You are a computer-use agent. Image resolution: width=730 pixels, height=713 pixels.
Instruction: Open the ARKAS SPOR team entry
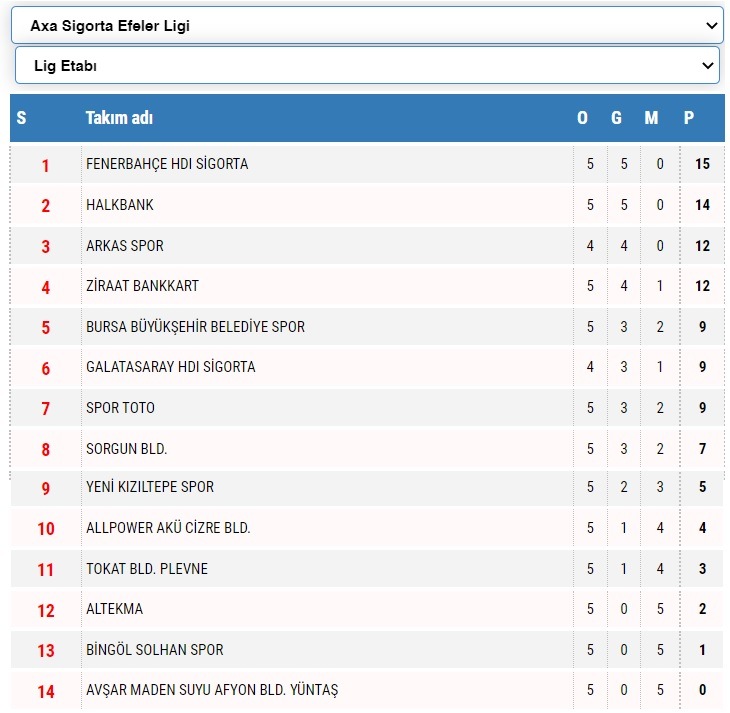125,246
